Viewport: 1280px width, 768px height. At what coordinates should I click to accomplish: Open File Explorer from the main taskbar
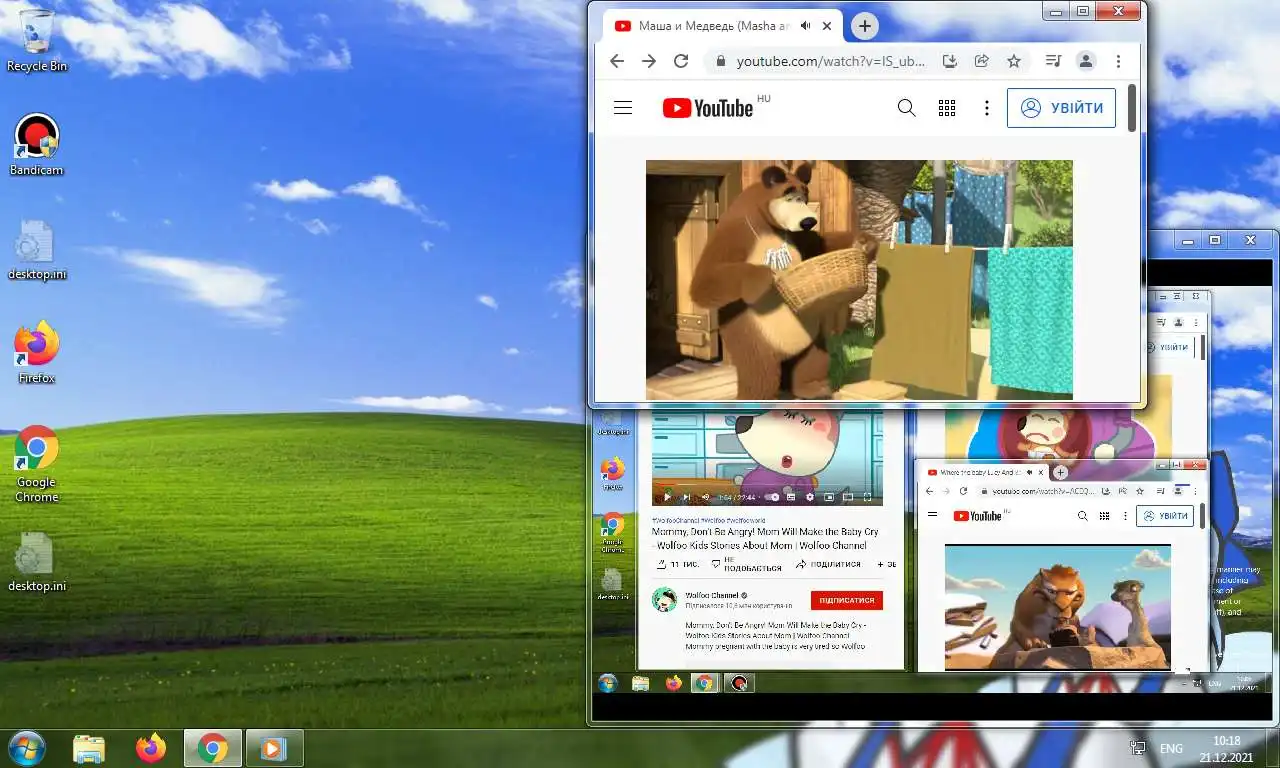click(x=89, y=748)
